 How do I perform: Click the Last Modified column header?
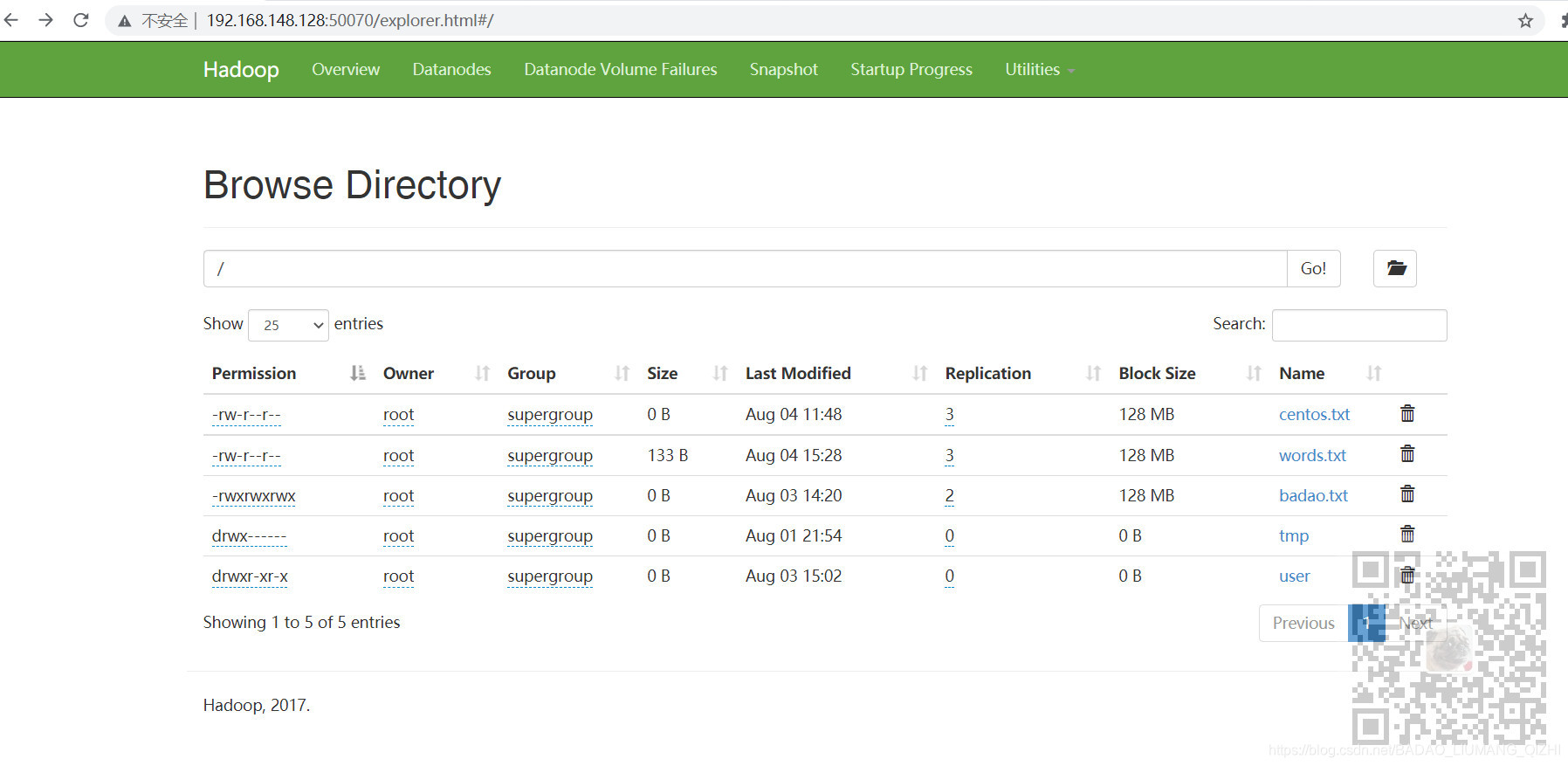tap(798, 373)
